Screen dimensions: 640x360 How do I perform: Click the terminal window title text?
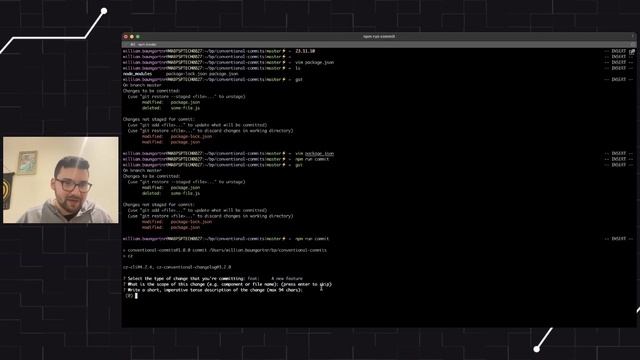click(x=379, y=36)
